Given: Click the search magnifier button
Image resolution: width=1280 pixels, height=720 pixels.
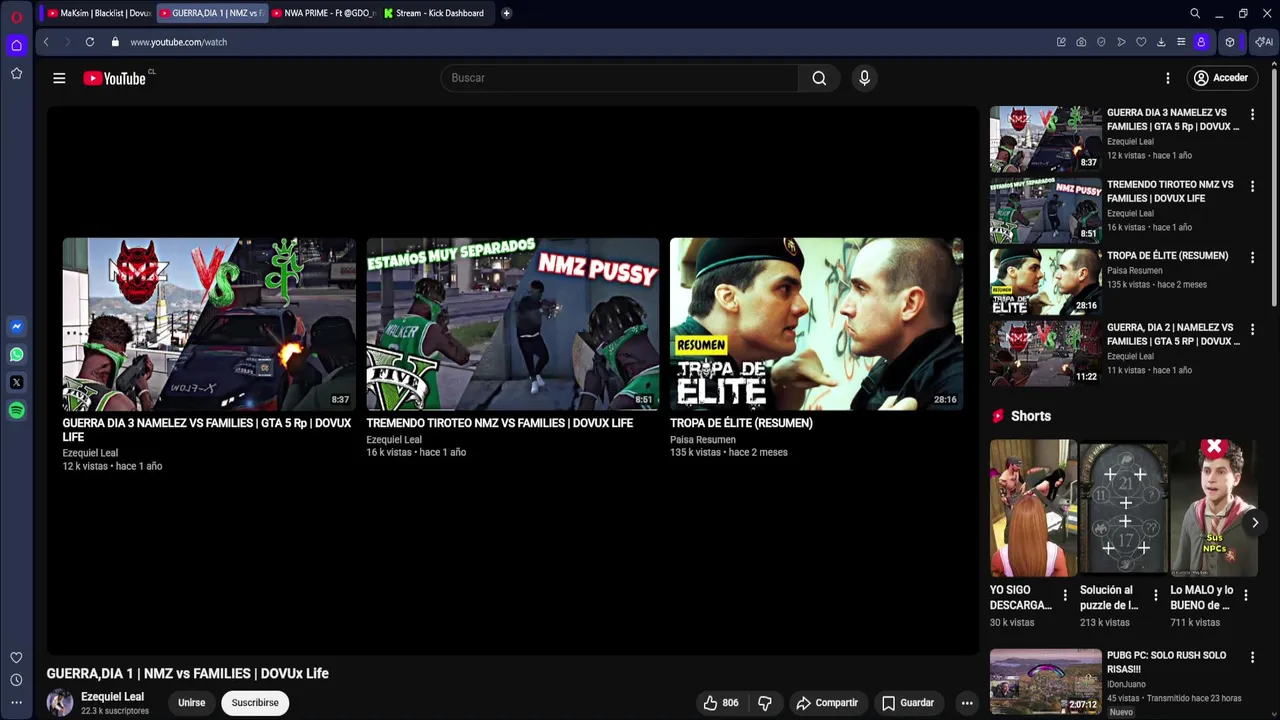Looking at the screenshot, I should (819, 78).
